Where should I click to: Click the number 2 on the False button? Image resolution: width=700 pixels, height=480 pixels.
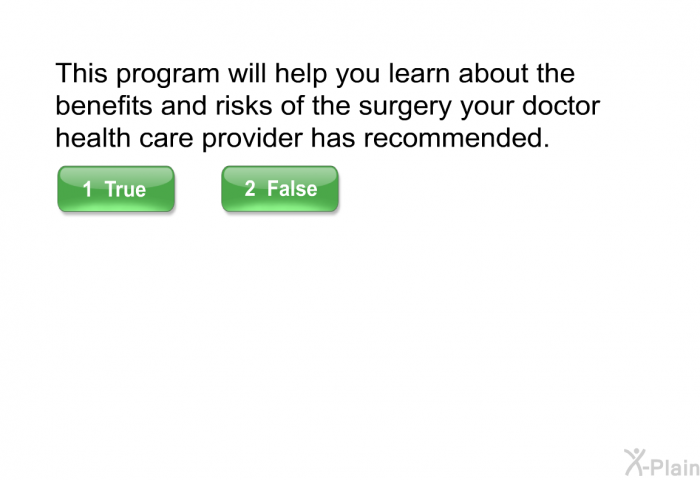250,188
